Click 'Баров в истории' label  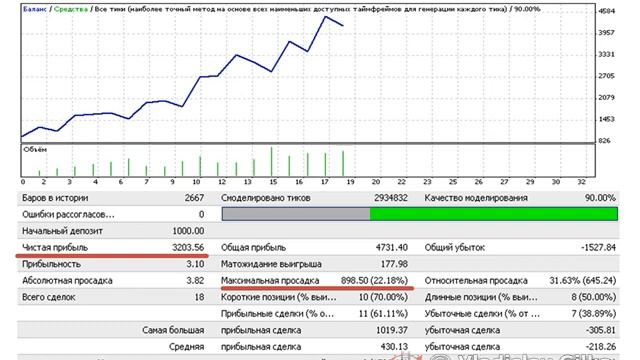55,198
